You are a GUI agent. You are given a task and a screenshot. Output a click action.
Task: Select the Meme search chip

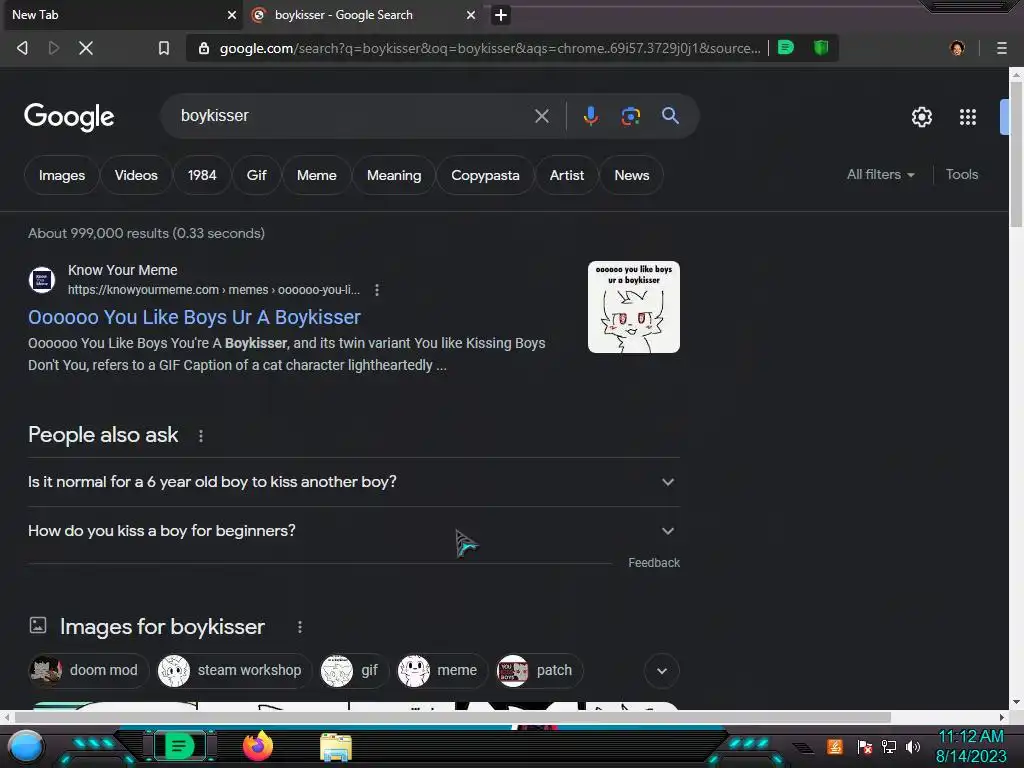(x=316, y=175)
